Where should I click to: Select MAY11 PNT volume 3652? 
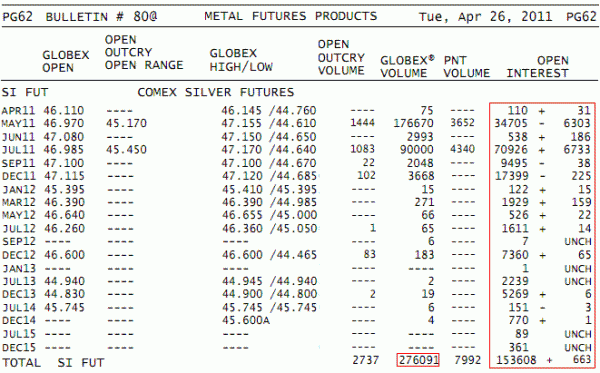(462, 123)
